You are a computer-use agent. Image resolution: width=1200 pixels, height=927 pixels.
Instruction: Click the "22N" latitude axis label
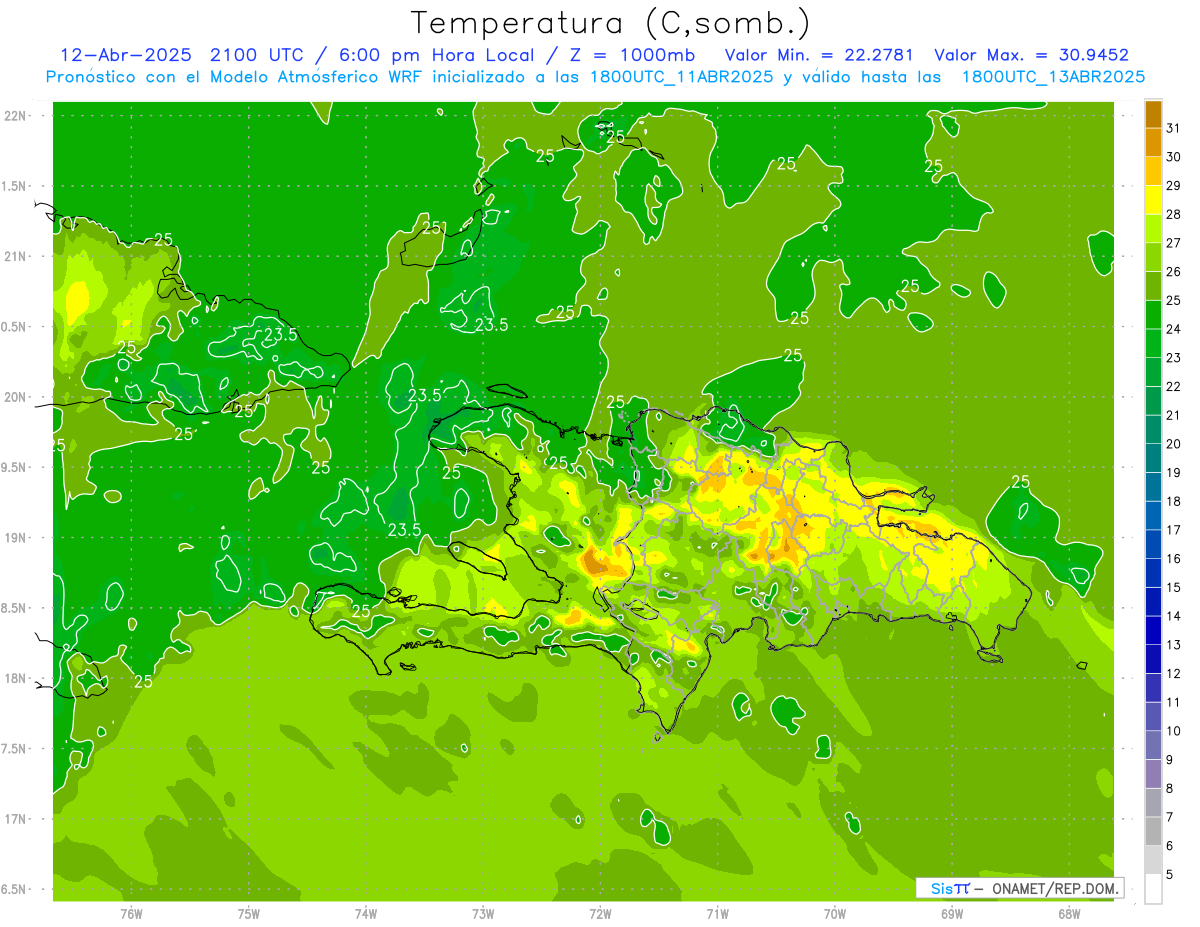[16, 115]
